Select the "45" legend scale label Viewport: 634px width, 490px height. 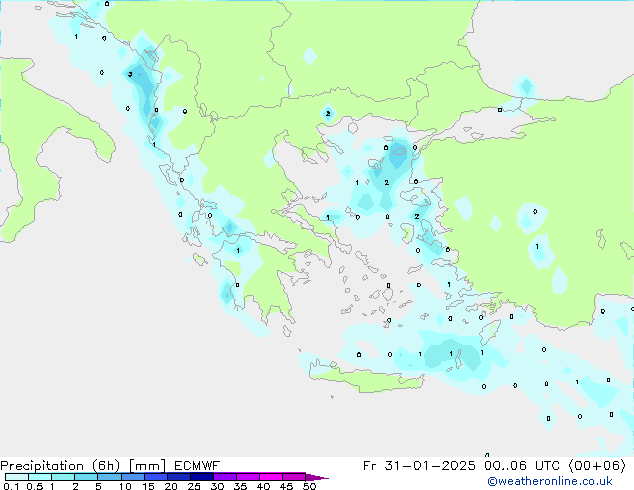tap(286, 486)
